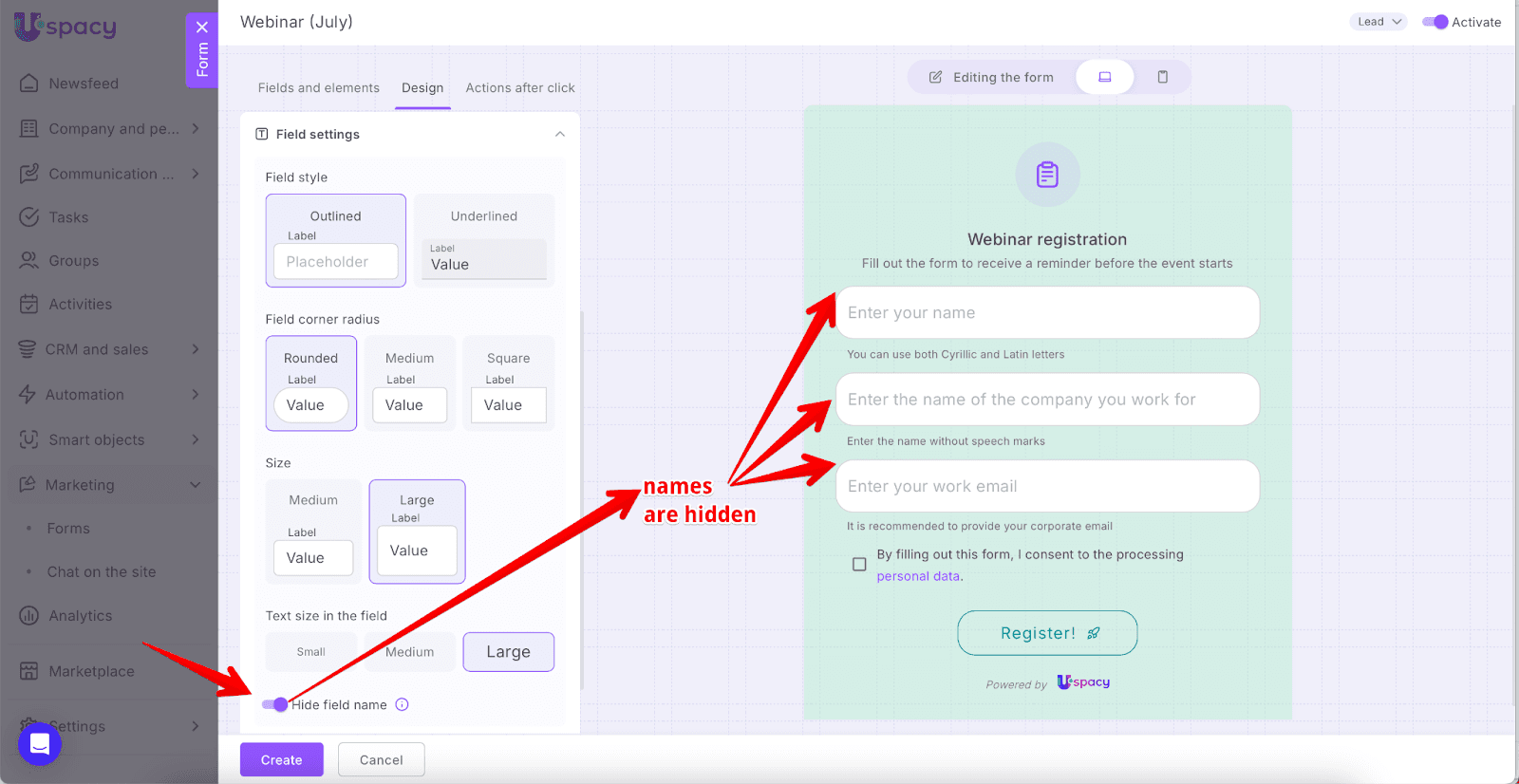Click the Marketplace icon in sidebar

[29, 671]
